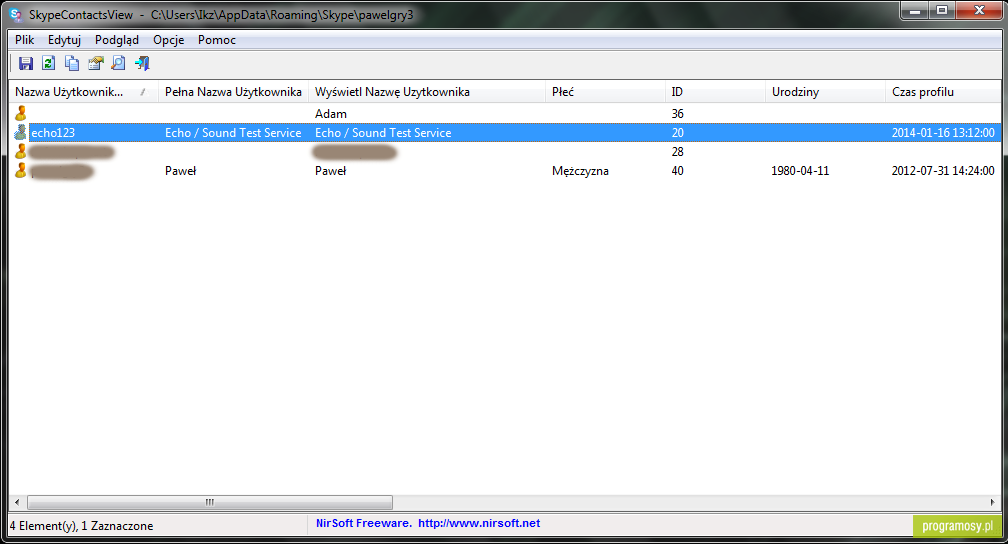Maximize the SkypeContactsView window
The image size is (1008, 544).
click(942, 11)
